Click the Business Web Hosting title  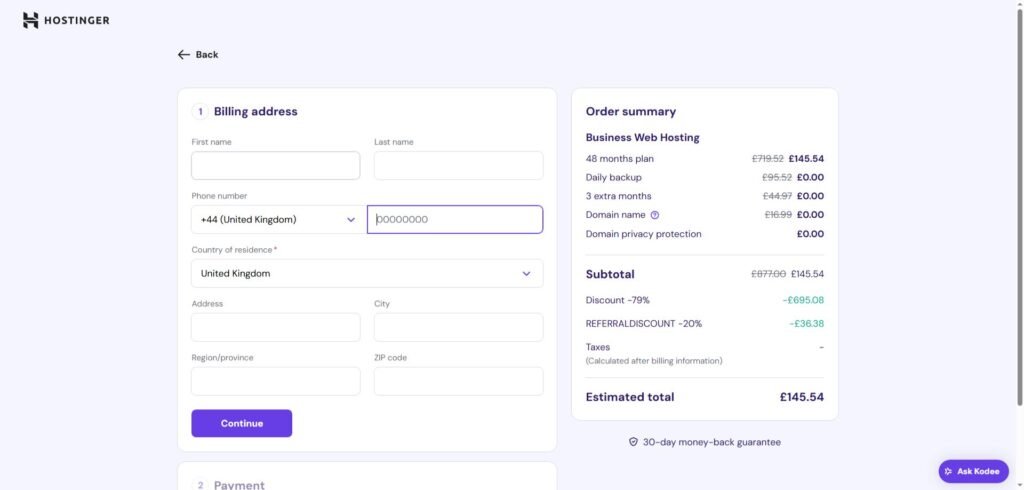point(643,138)
